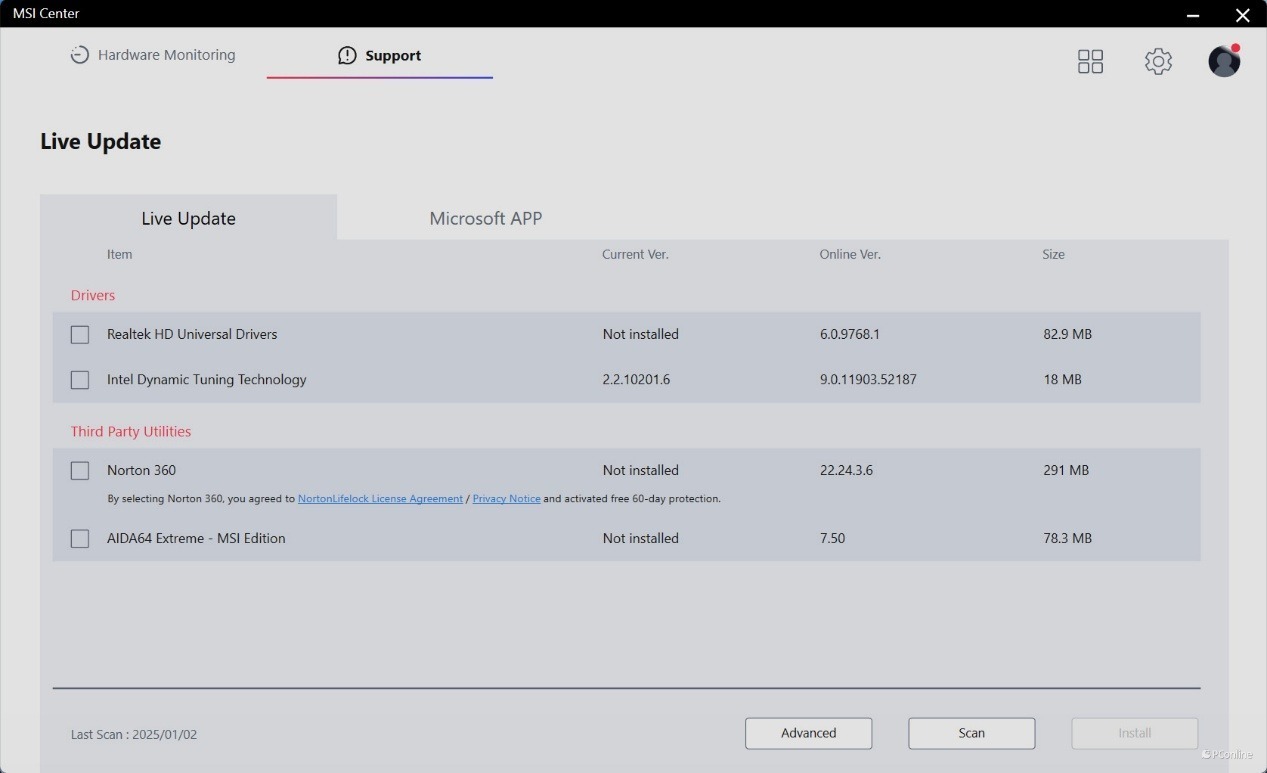Click the Item column header

point(119,254)
